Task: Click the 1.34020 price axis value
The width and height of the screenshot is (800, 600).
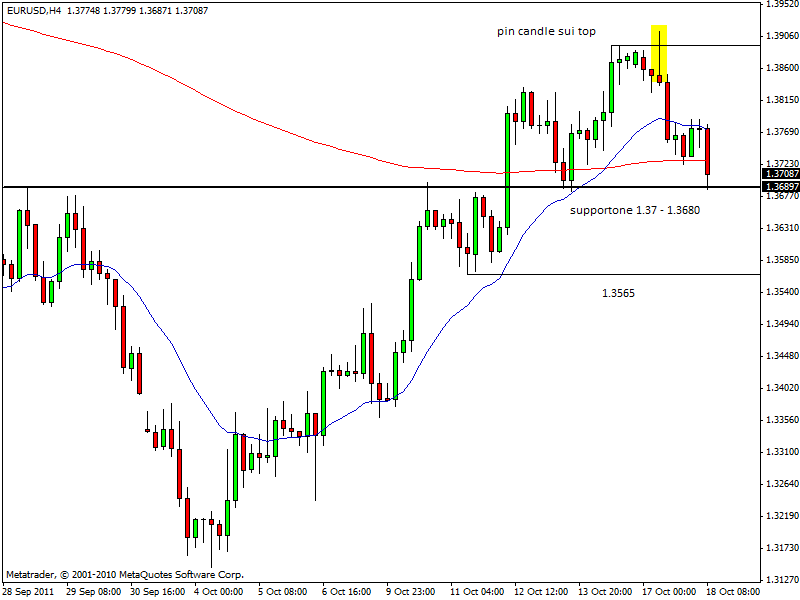Action: click(x=780, y=388)
